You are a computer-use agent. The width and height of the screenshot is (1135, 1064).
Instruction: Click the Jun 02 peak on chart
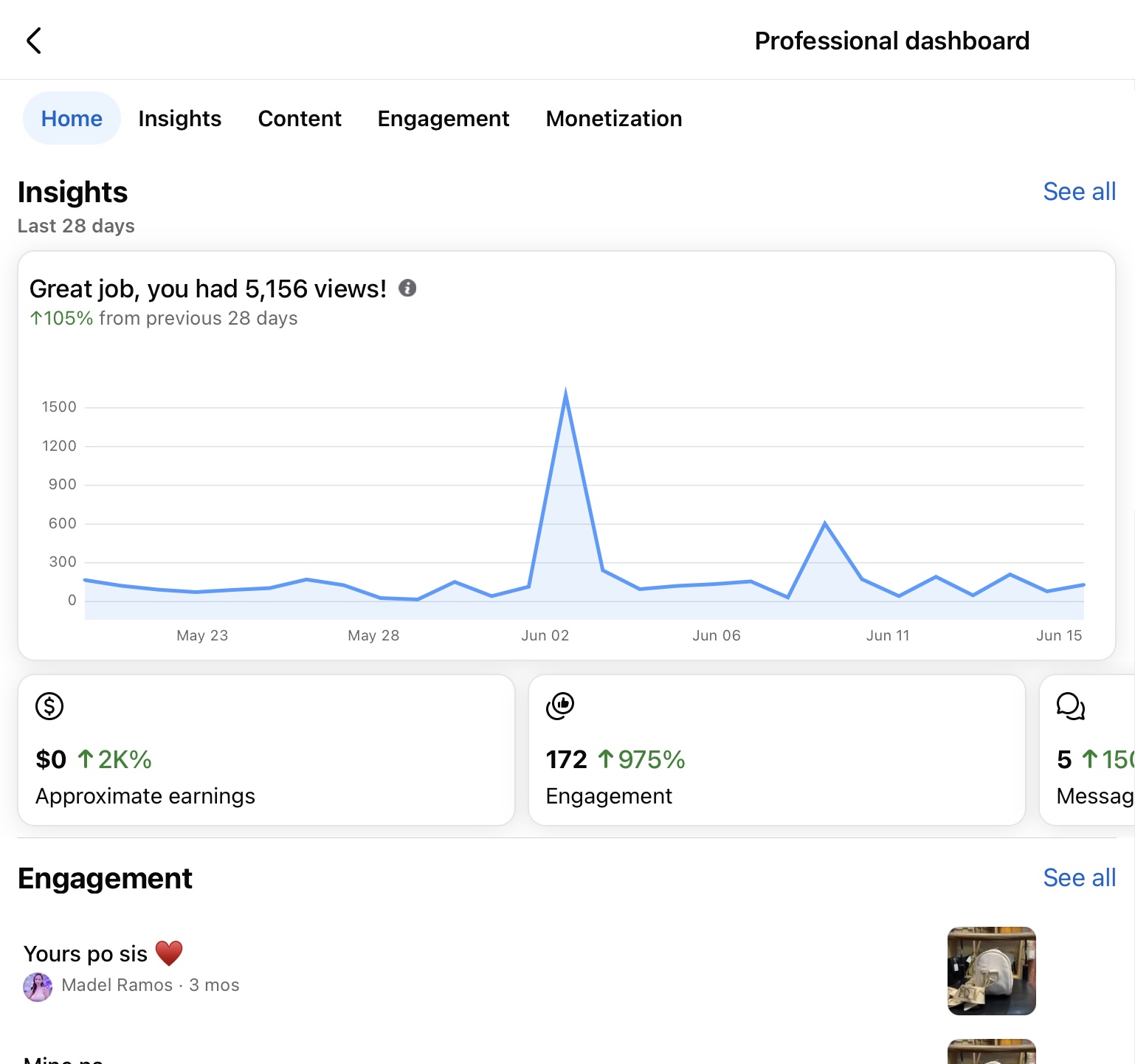click(x=565, y=395)
